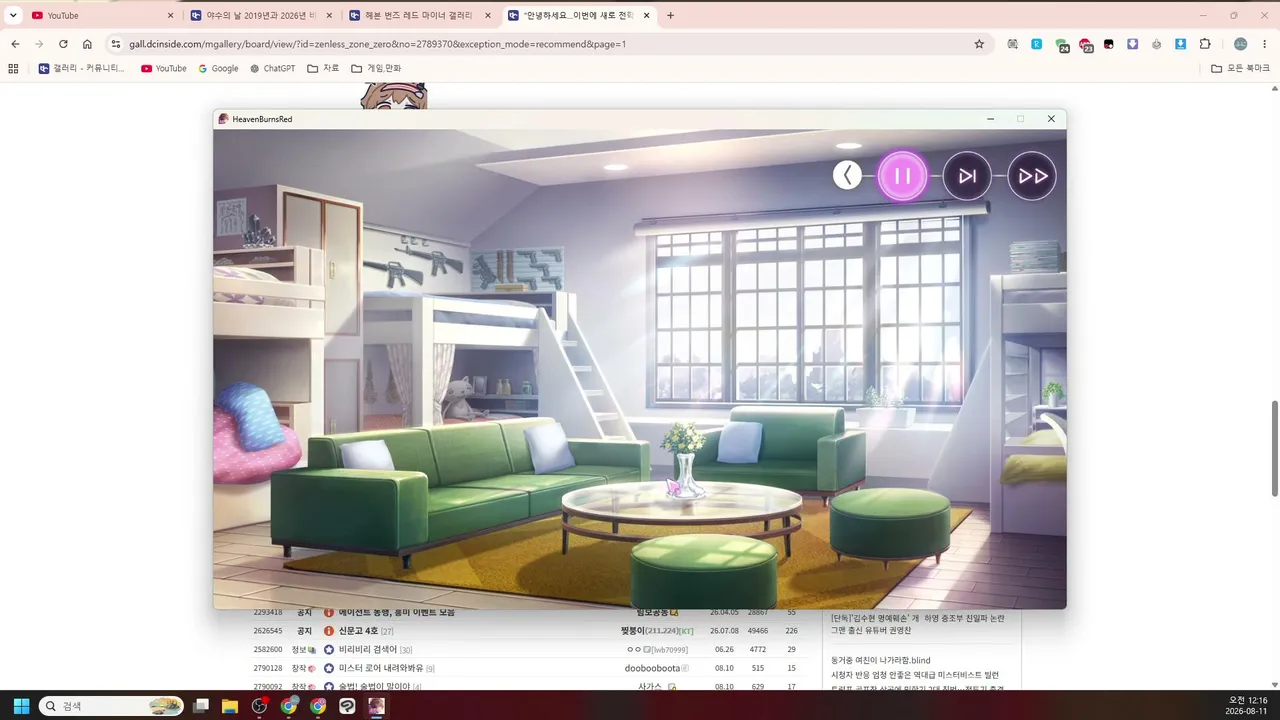Click the taskbar search box
The image size is (1280, 720).
[111, 706]
